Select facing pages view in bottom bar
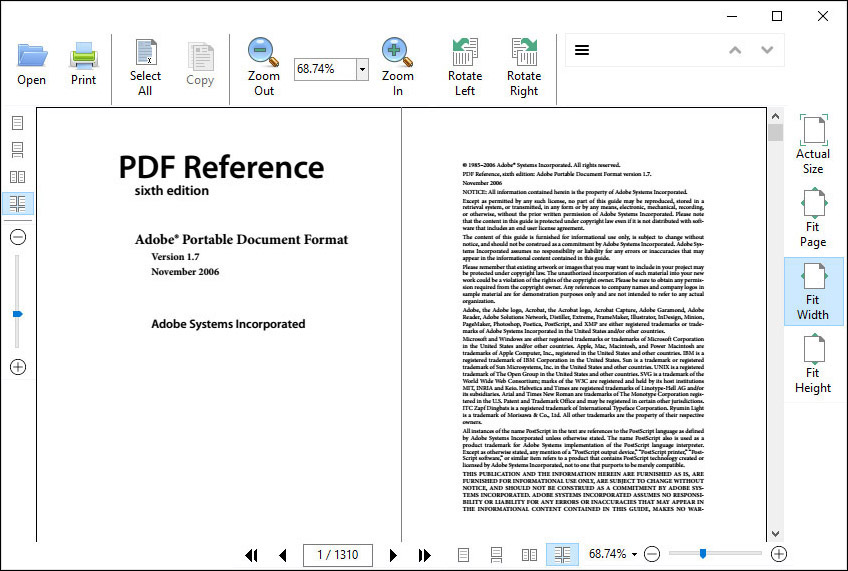 click(x=529, y=555)
